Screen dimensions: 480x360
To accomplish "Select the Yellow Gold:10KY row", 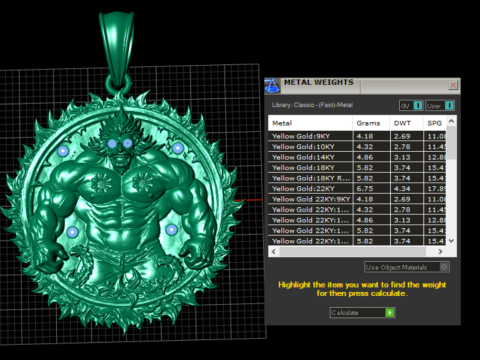I will (357, 147).
